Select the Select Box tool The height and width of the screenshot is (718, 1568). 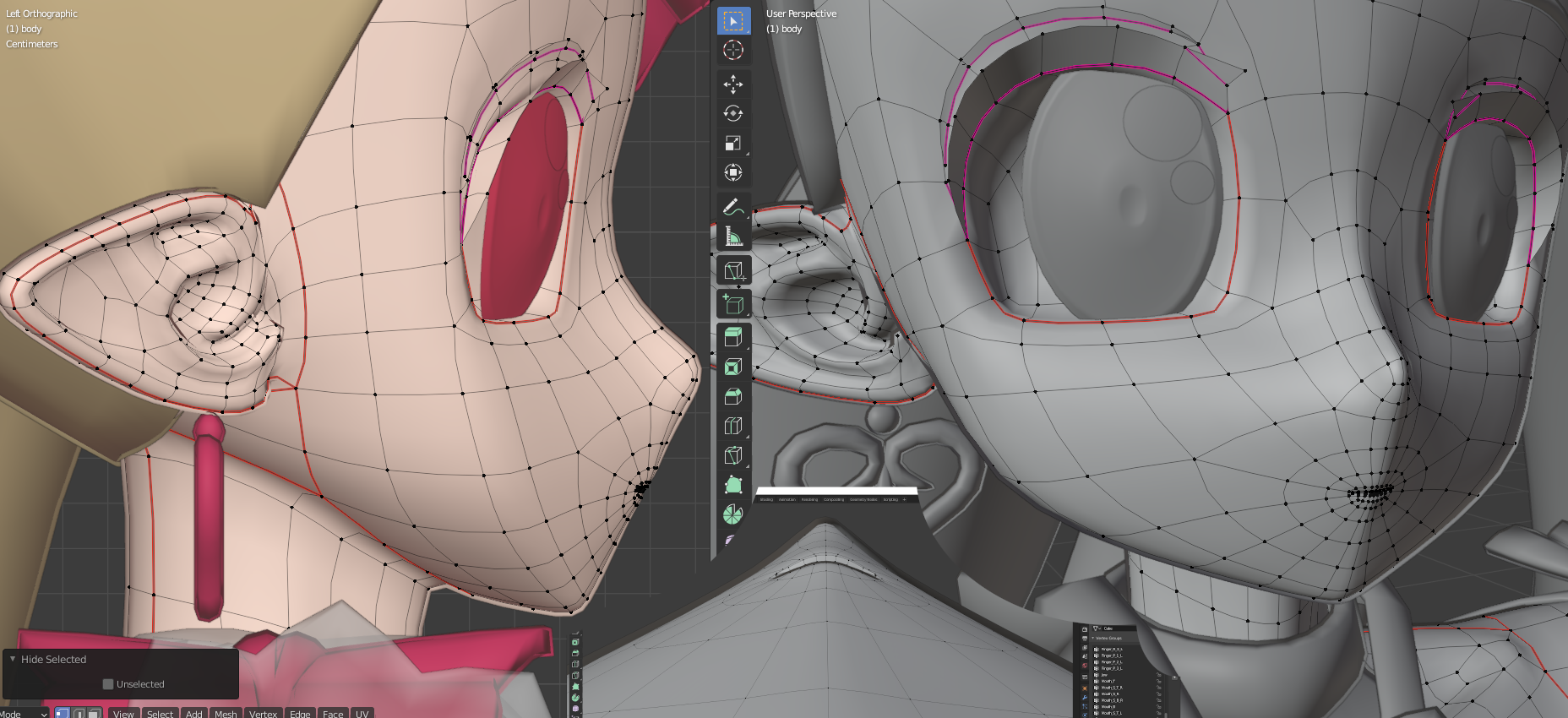click(x=733, y=21)
